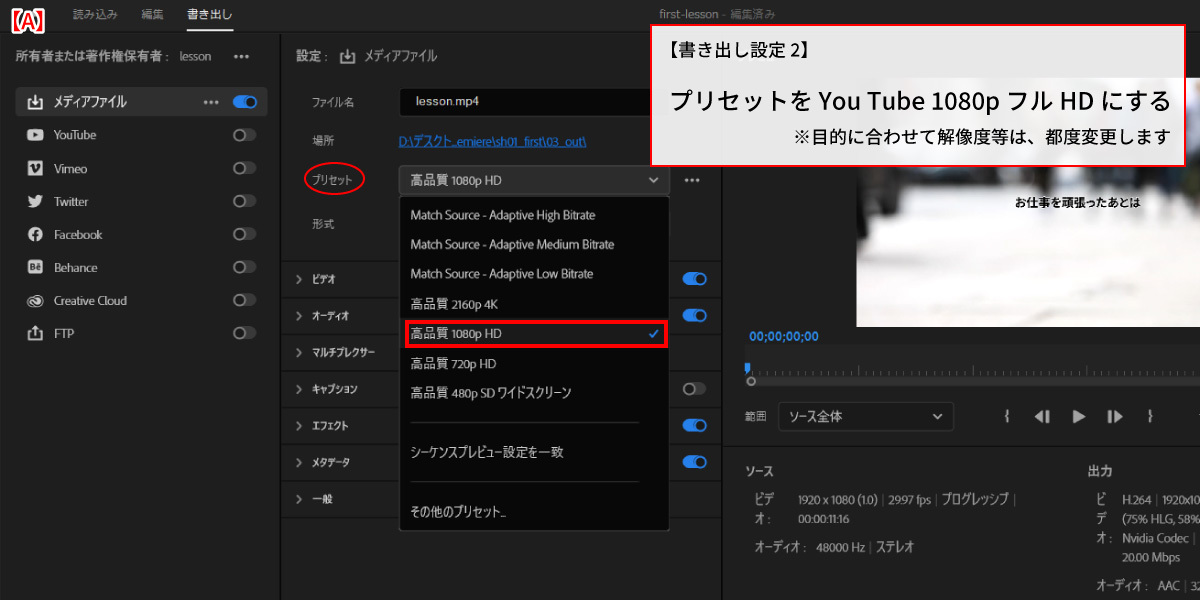The height and width of the screenshot is (600, 1200).
Task: Expand the オーディオ settings section
Action: pos(298,315)
